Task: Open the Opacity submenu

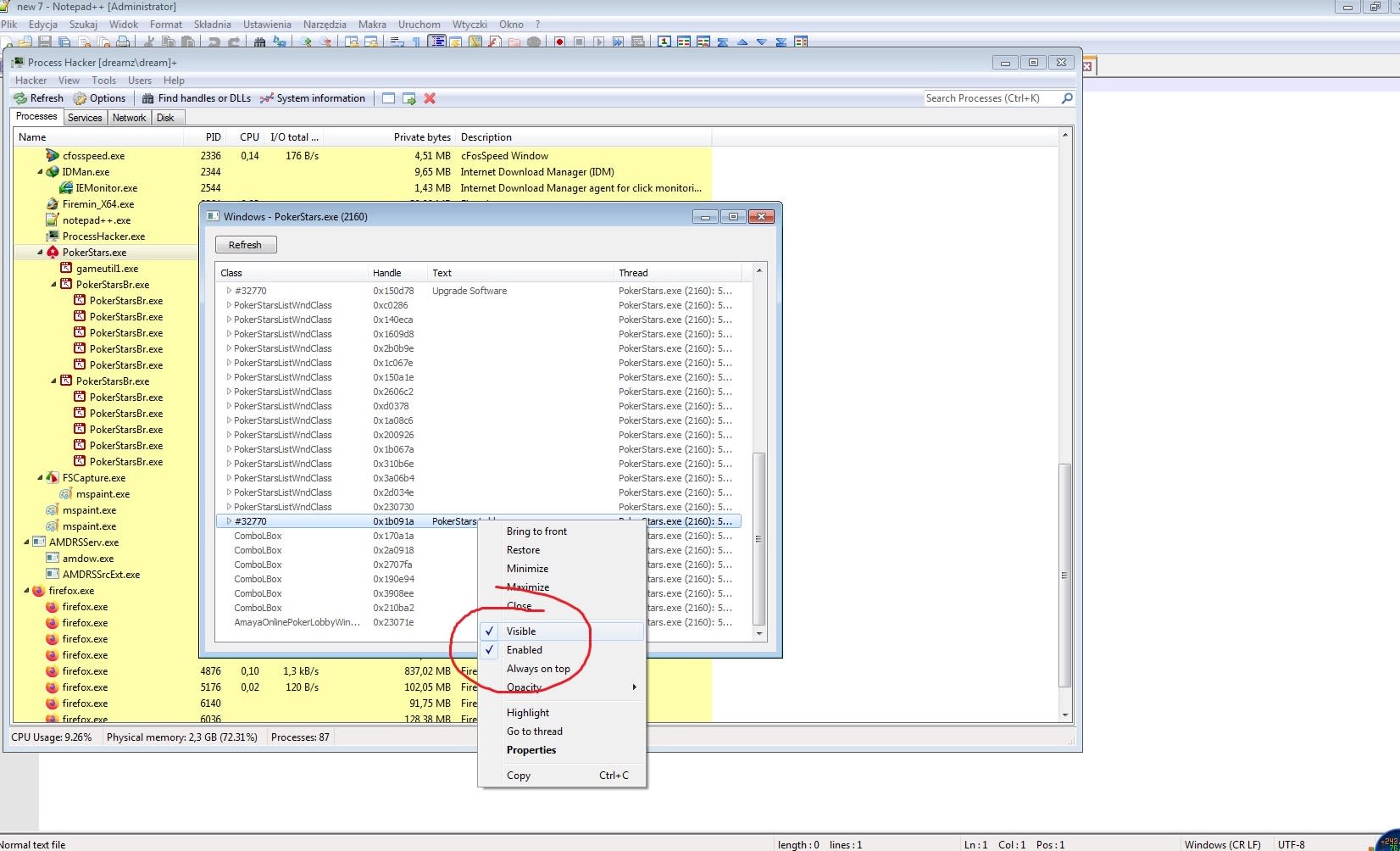Action: (x=560, y=687)
